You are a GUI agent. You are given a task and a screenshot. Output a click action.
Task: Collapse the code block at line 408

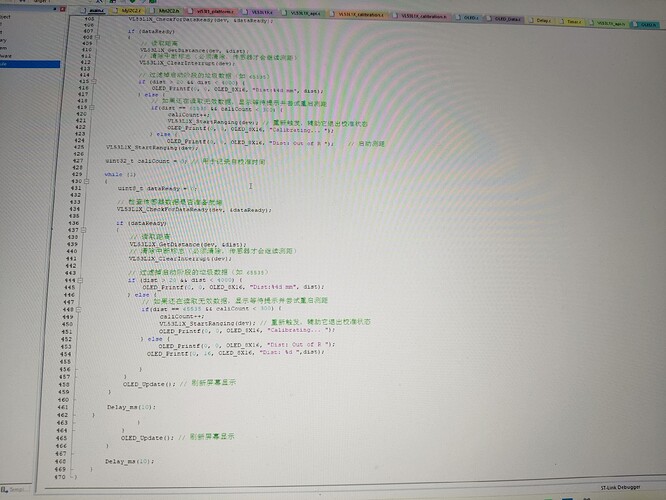97,37
